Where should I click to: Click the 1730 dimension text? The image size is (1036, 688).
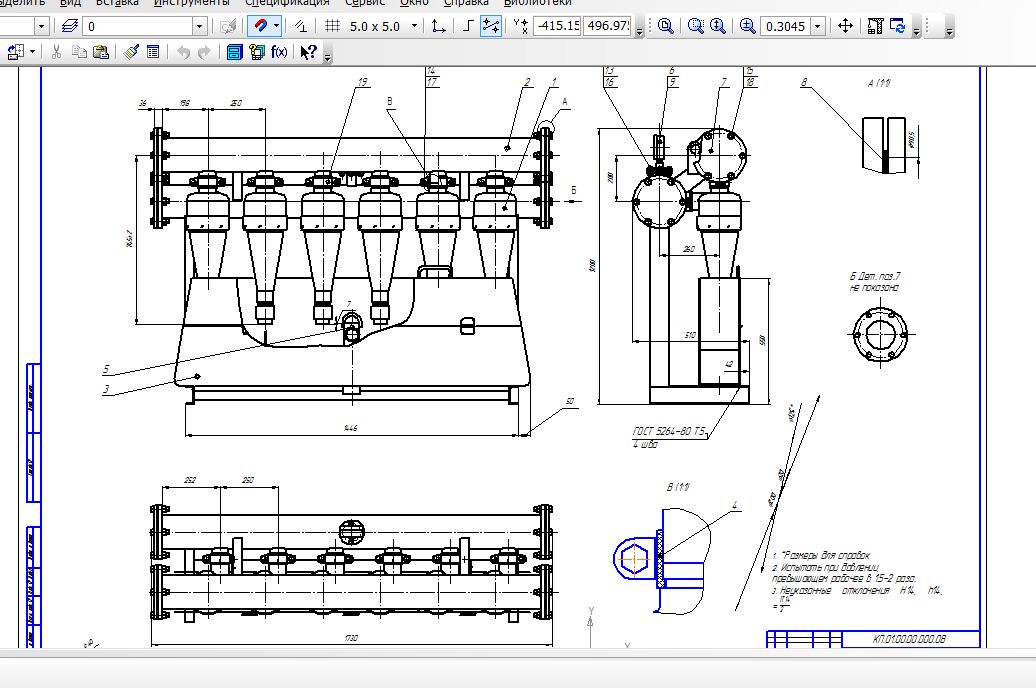coord(350,638)
